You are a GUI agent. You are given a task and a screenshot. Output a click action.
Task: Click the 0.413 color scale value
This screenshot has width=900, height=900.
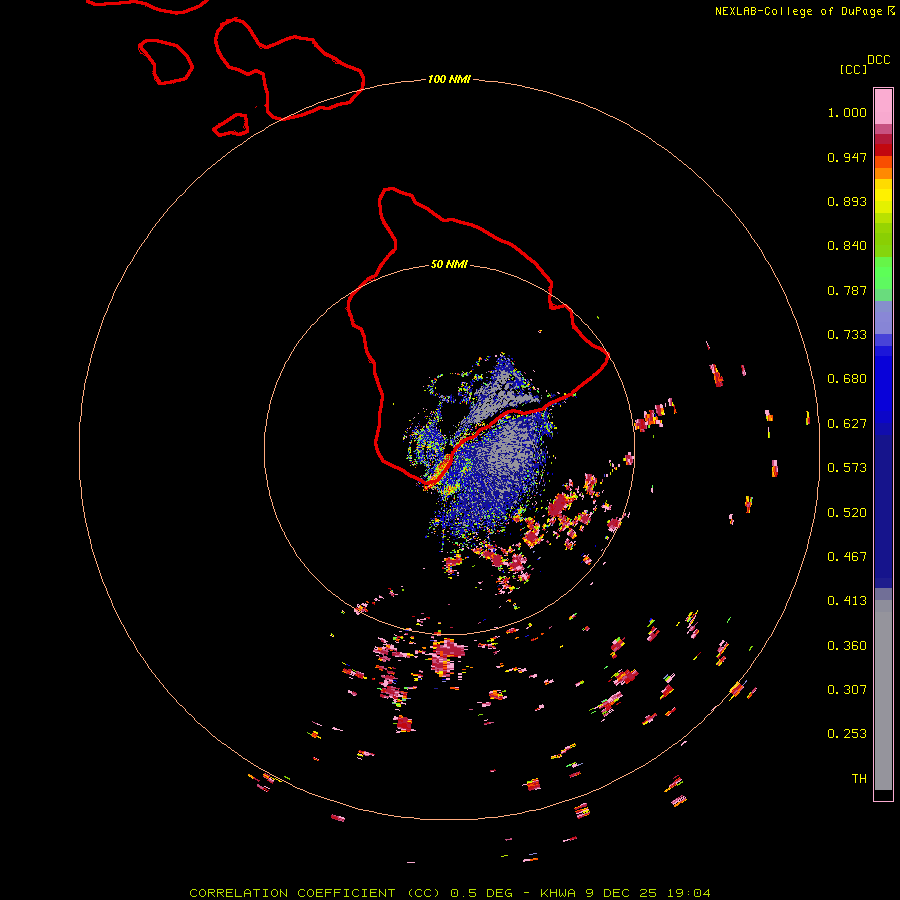847,601
